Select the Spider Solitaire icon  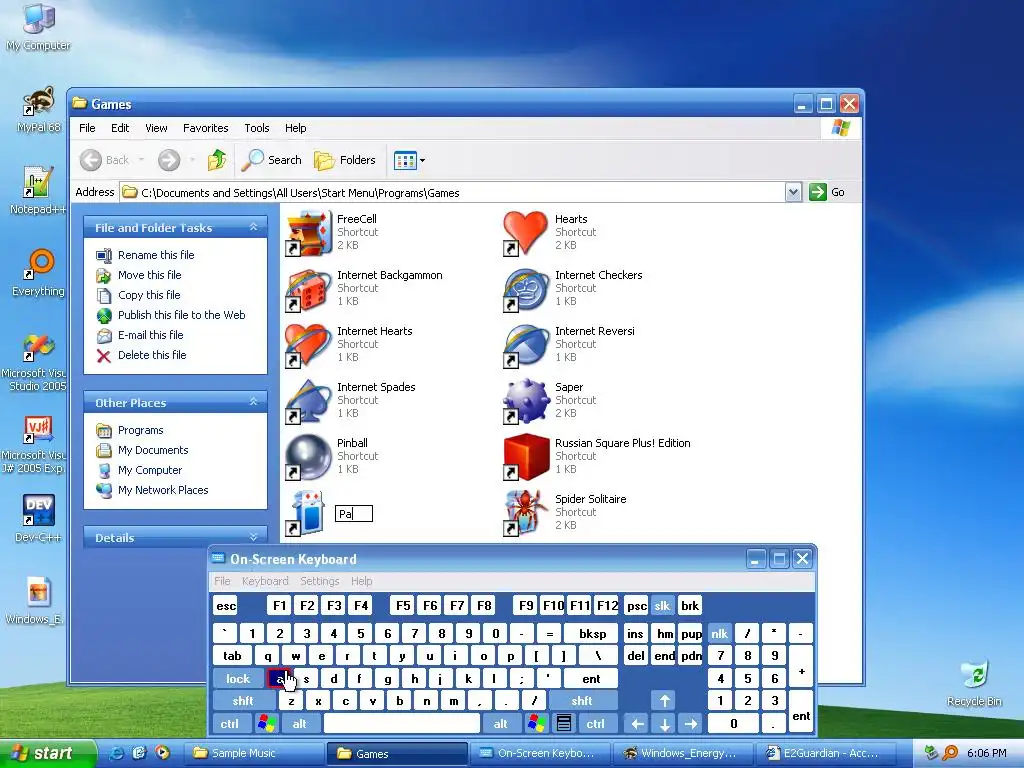(x=526, y=513)
